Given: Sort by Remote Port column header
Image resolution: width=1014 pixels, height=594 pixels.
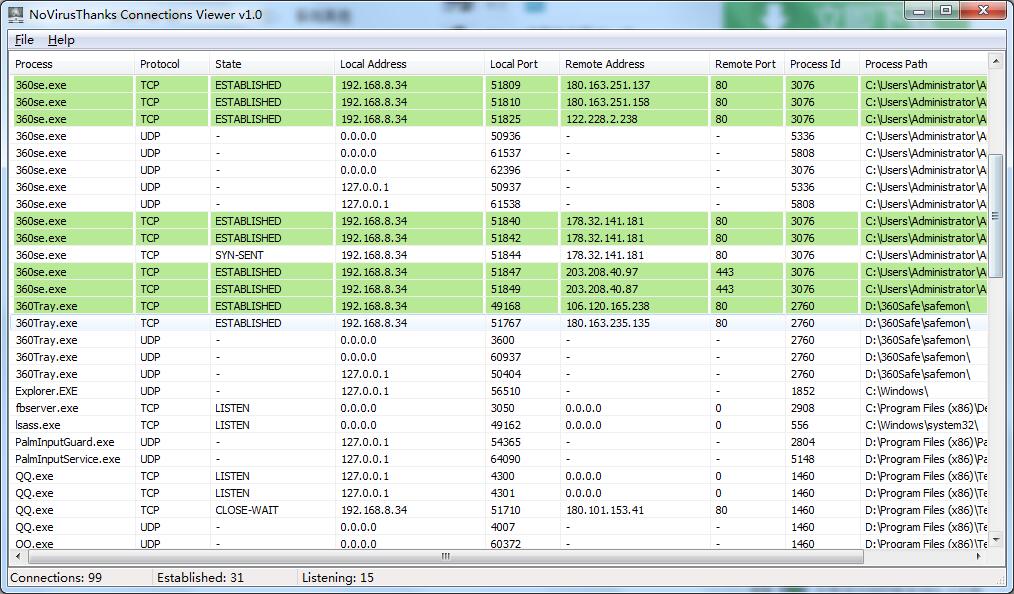Looking at the screenshot, I should point(746,64).
